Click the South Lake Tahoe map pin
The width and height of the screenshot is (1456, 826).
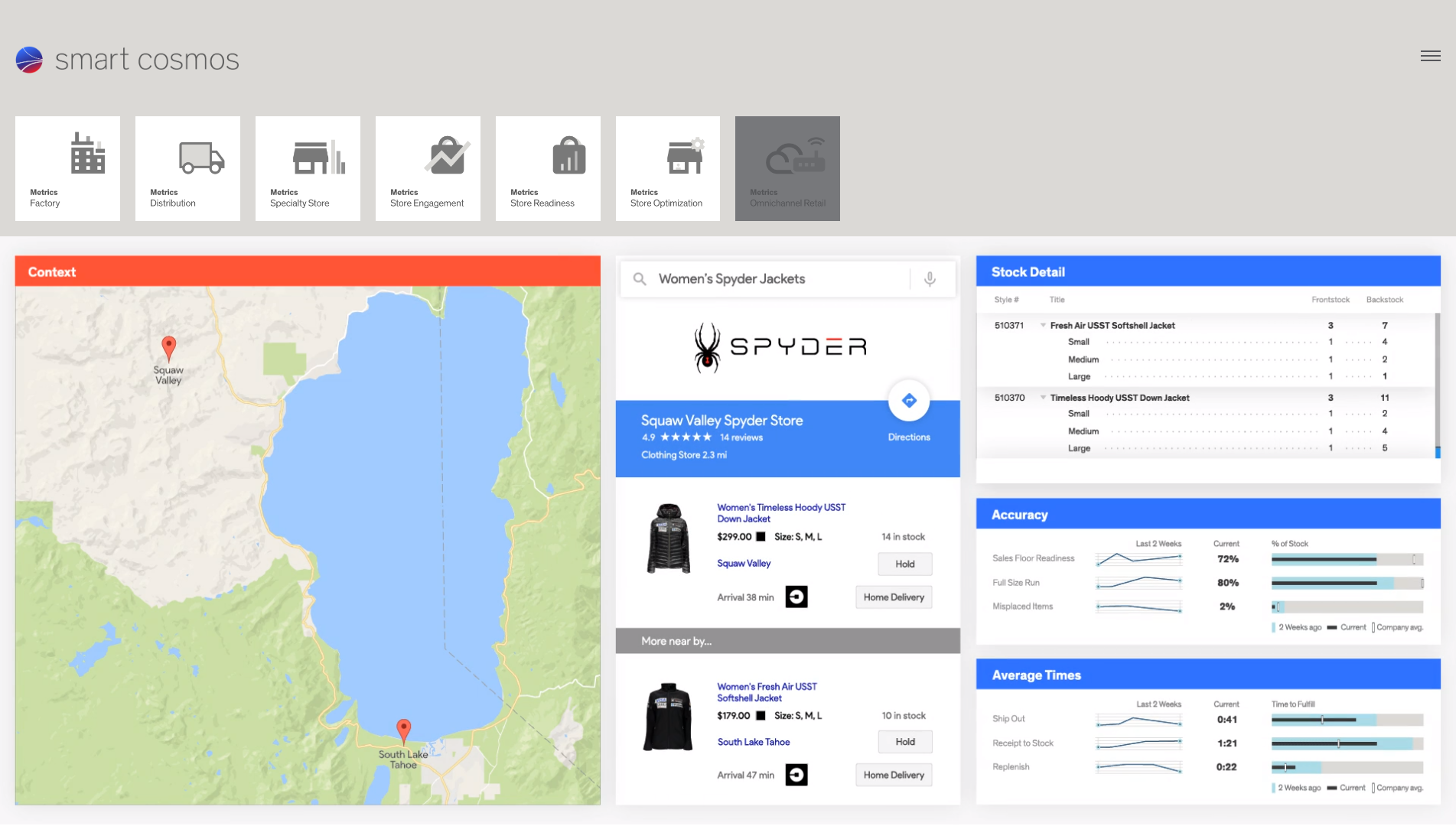(x=403, y=730)
